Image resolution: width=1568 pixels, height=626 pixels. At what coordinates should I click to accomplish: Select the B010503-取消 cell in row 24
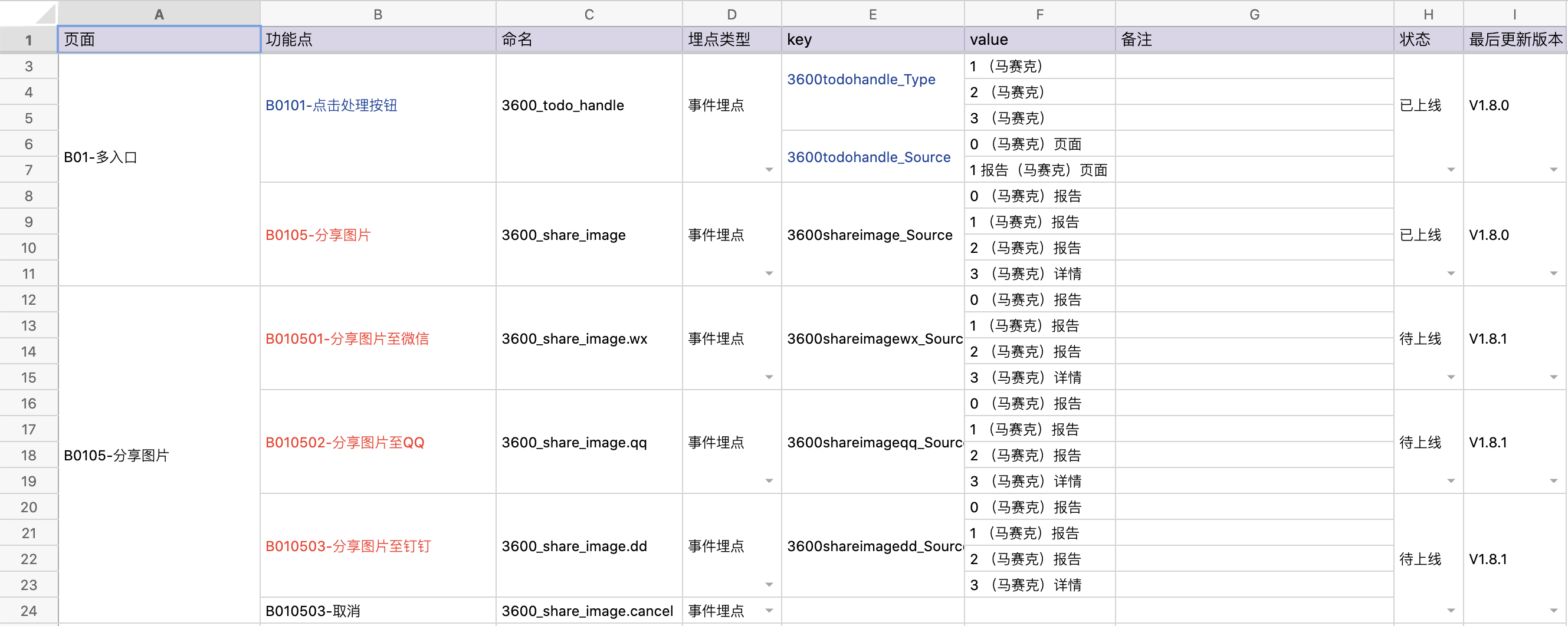312,611
